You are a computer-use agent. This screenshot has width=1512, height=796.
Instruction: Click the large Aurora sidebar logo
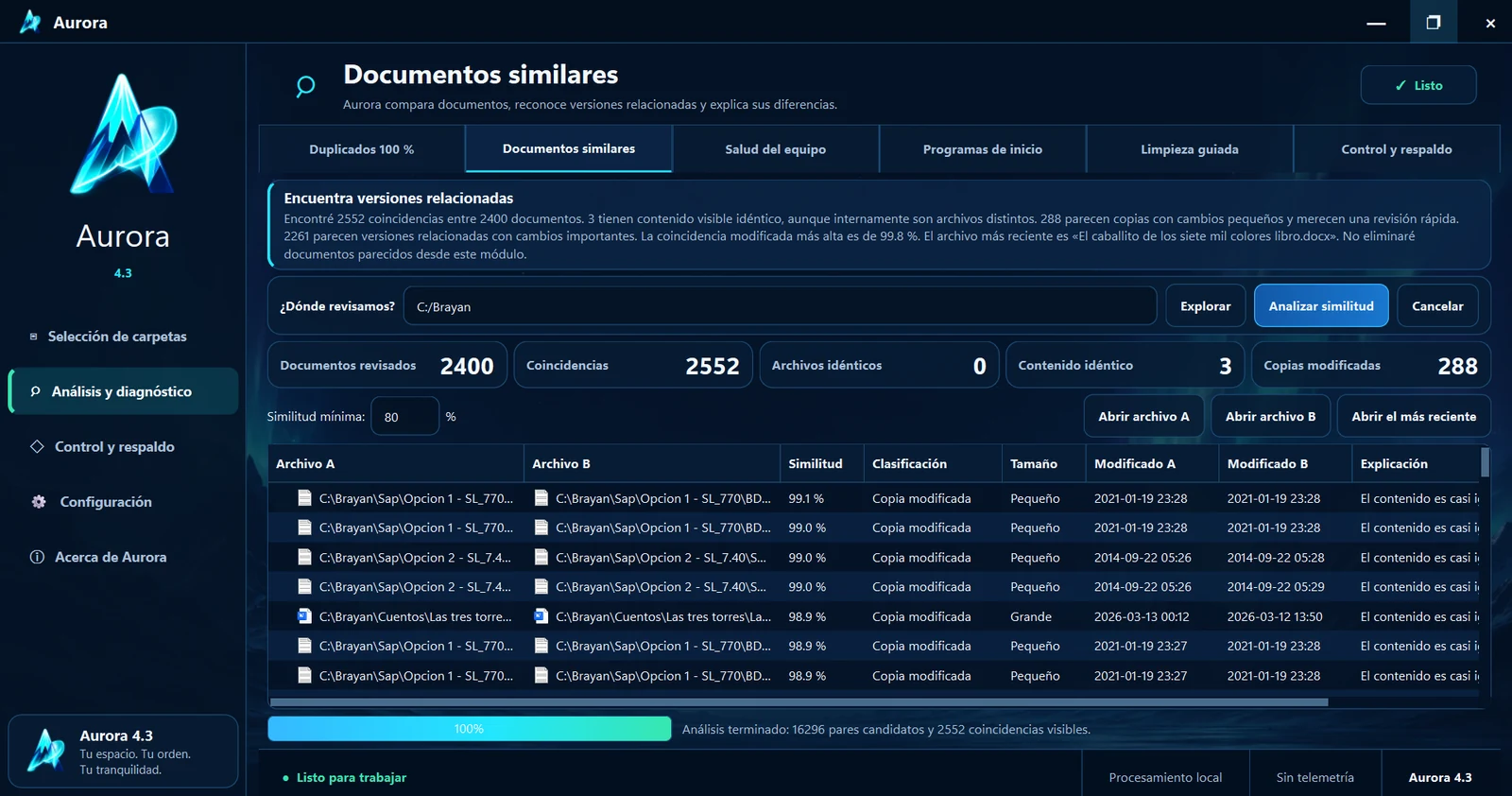(123, 134)
